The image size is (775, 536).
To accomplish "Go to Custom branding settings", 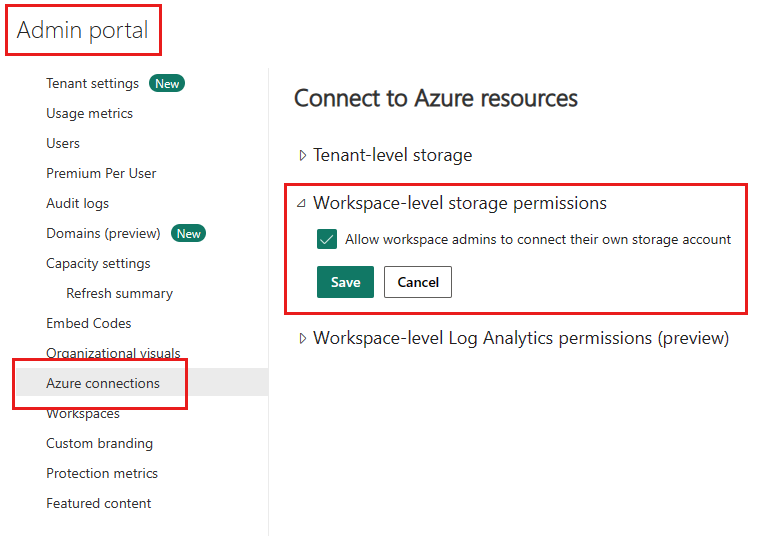I will click(99, 443).
